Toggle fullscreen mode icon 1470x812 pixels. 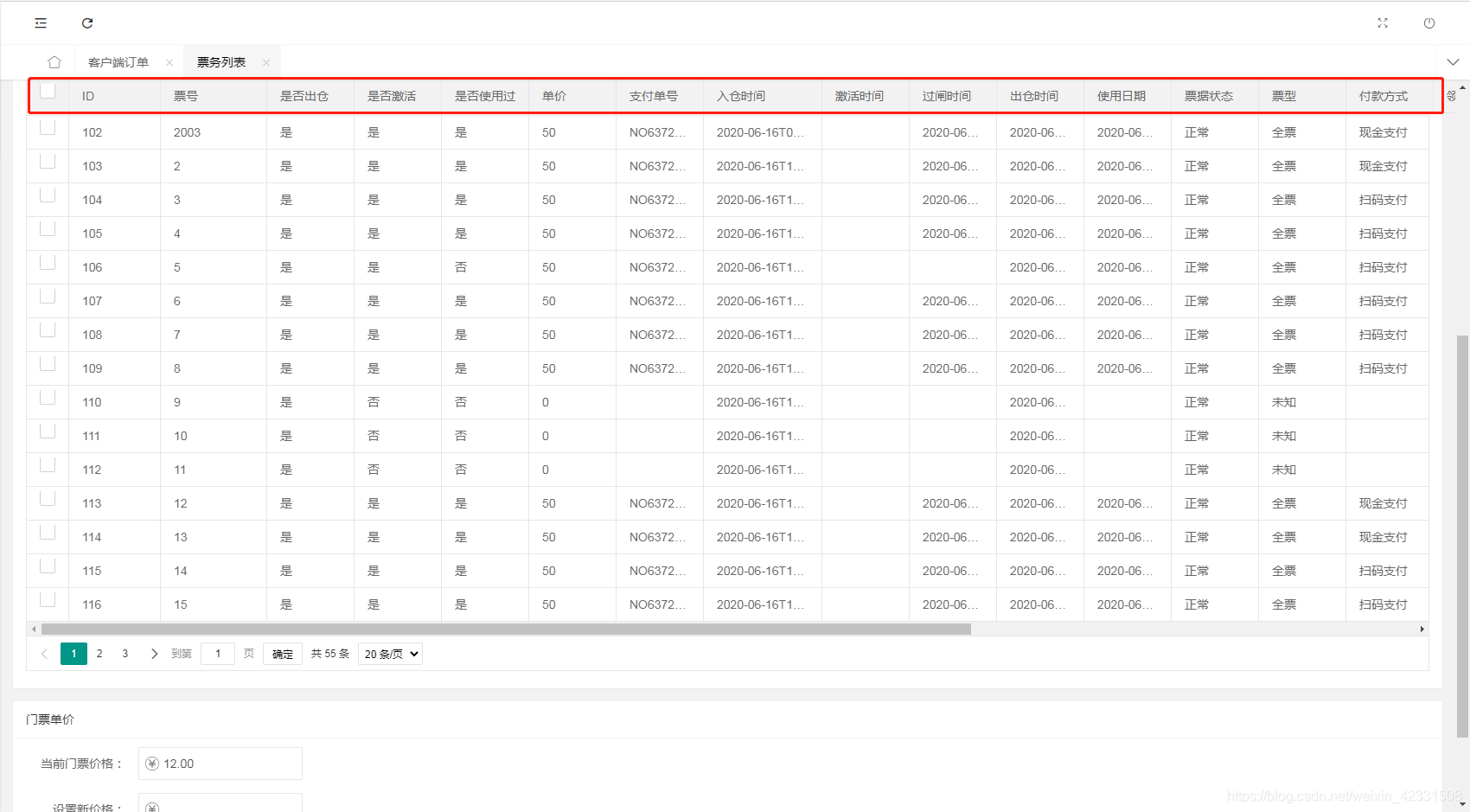(1383, 23)
